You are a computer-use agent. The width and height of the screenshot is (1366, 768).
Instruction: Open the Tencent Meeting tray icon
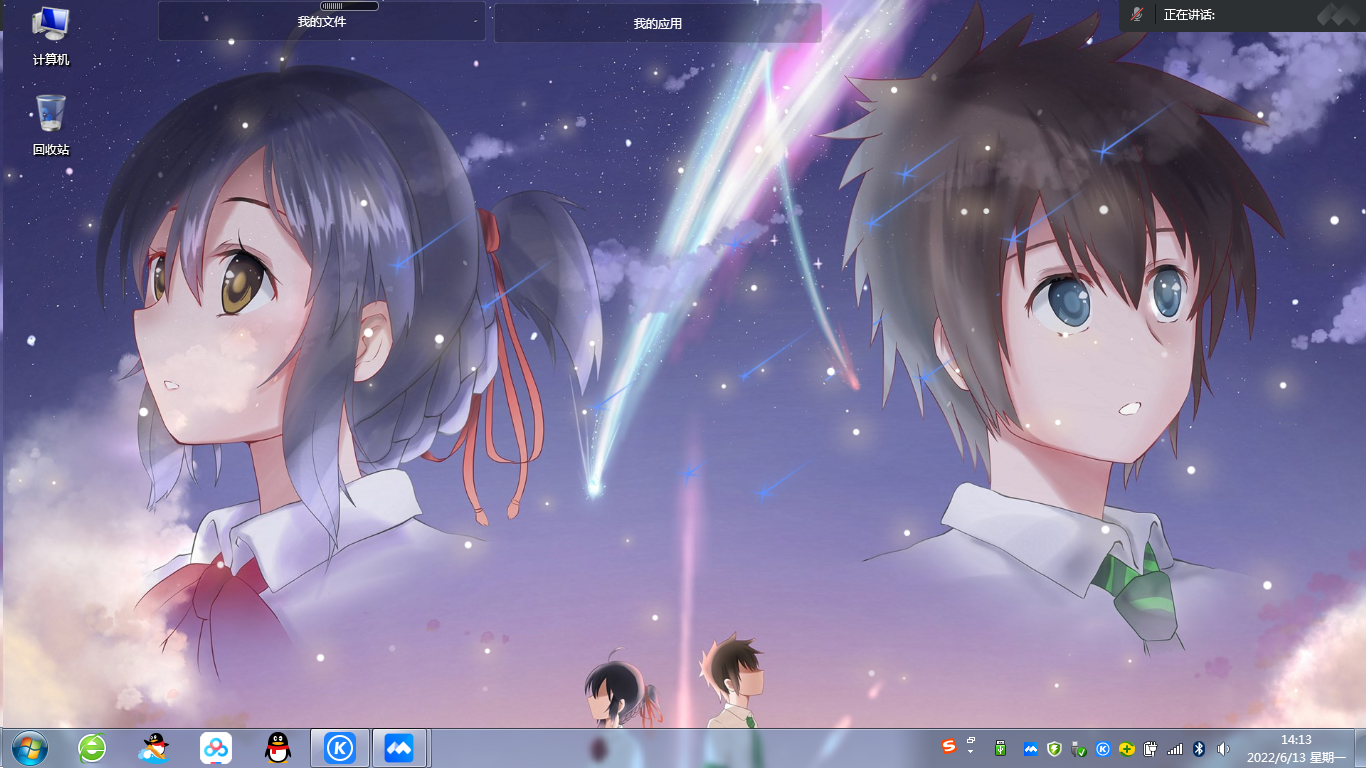1030,748
